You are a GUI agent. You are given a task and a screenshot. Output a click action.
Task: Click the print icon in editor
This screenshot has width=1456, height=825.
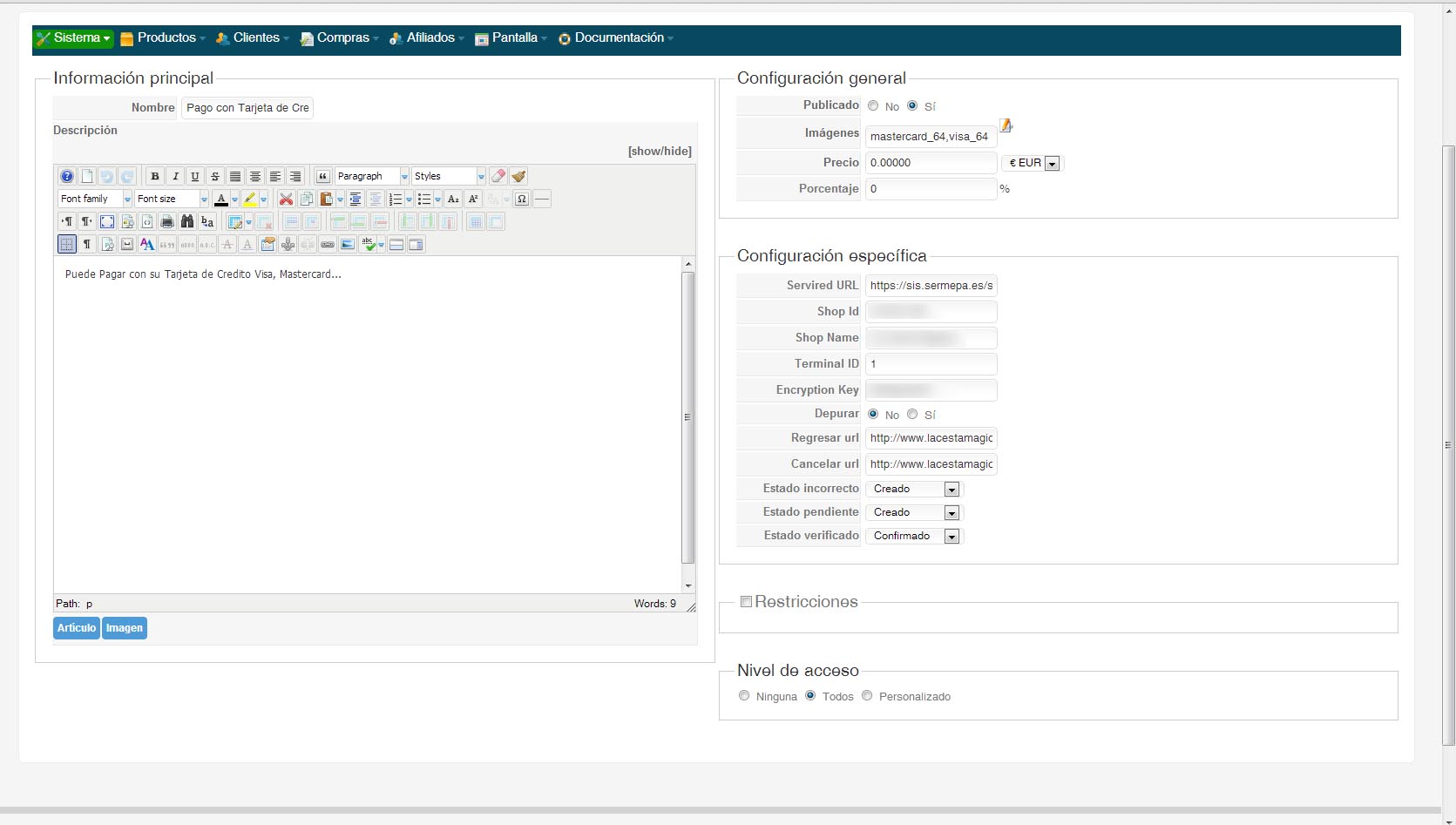point(167,221)
